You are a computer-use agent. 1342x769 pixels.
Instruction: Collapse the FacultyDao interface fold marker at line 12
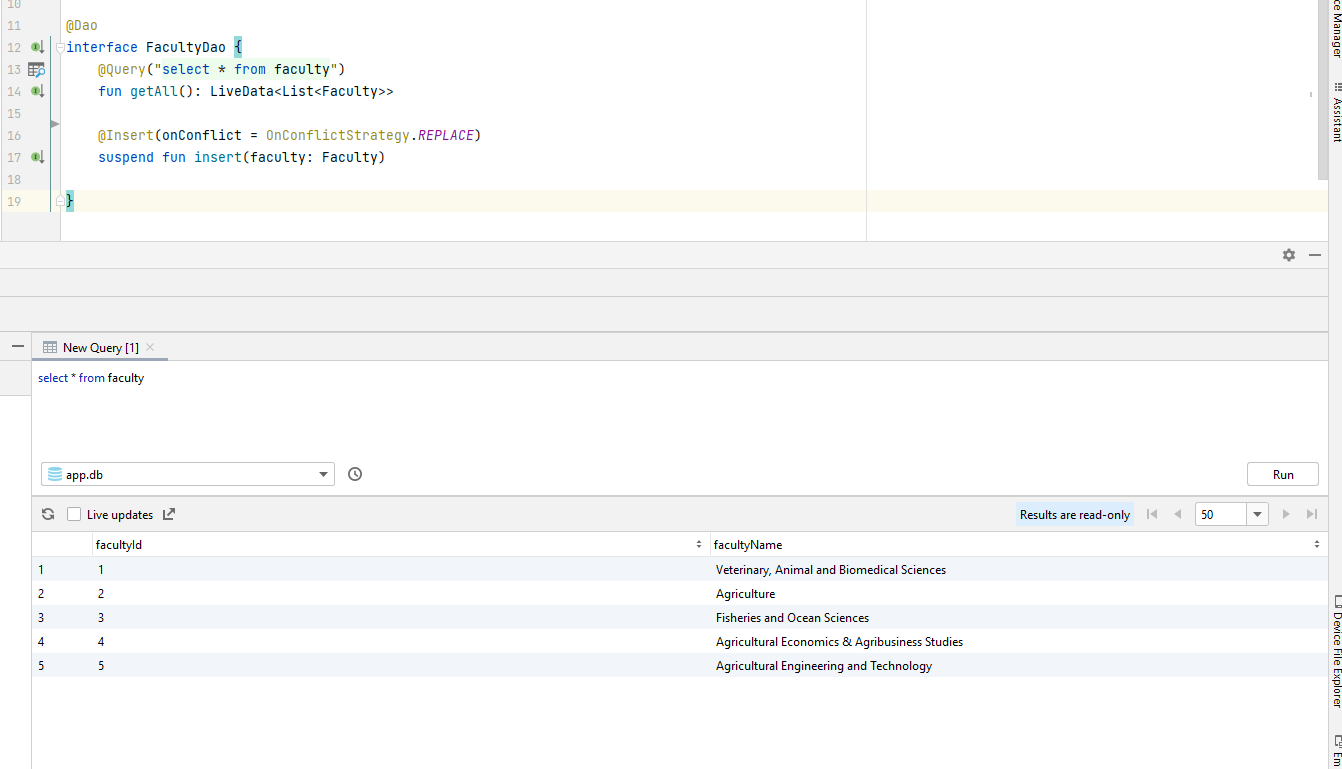coord(60,47)
